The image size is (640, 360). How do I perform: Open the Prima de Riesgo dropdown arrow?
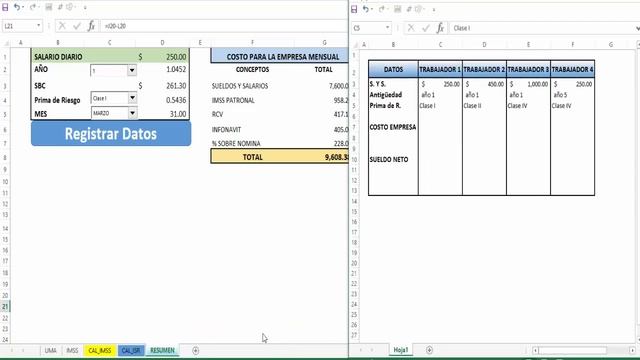click(132, 98)
